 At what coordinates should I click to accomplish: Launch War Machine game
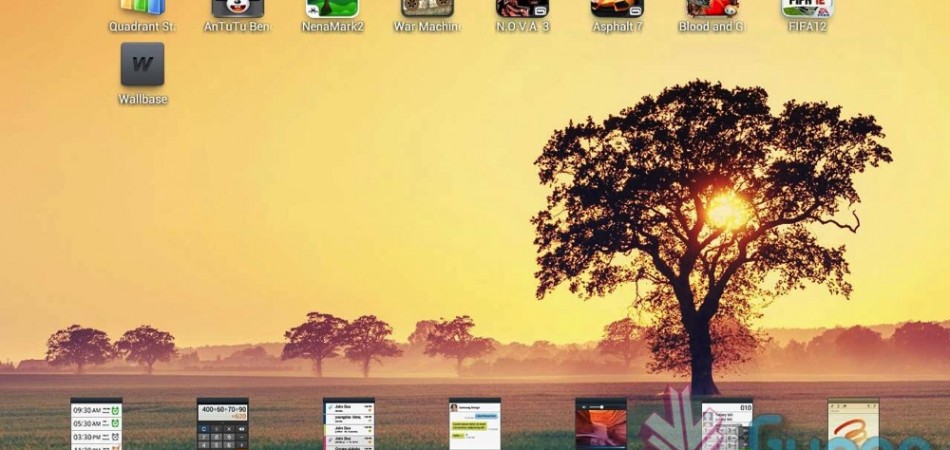coord(427,9)
